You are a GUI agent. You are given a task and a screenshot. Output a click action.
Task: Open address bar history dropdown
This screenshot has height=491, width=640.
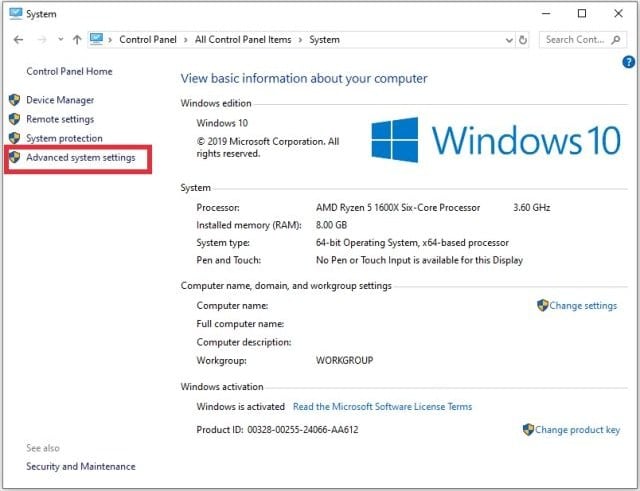pyautogui.click(x=509, y=40)
